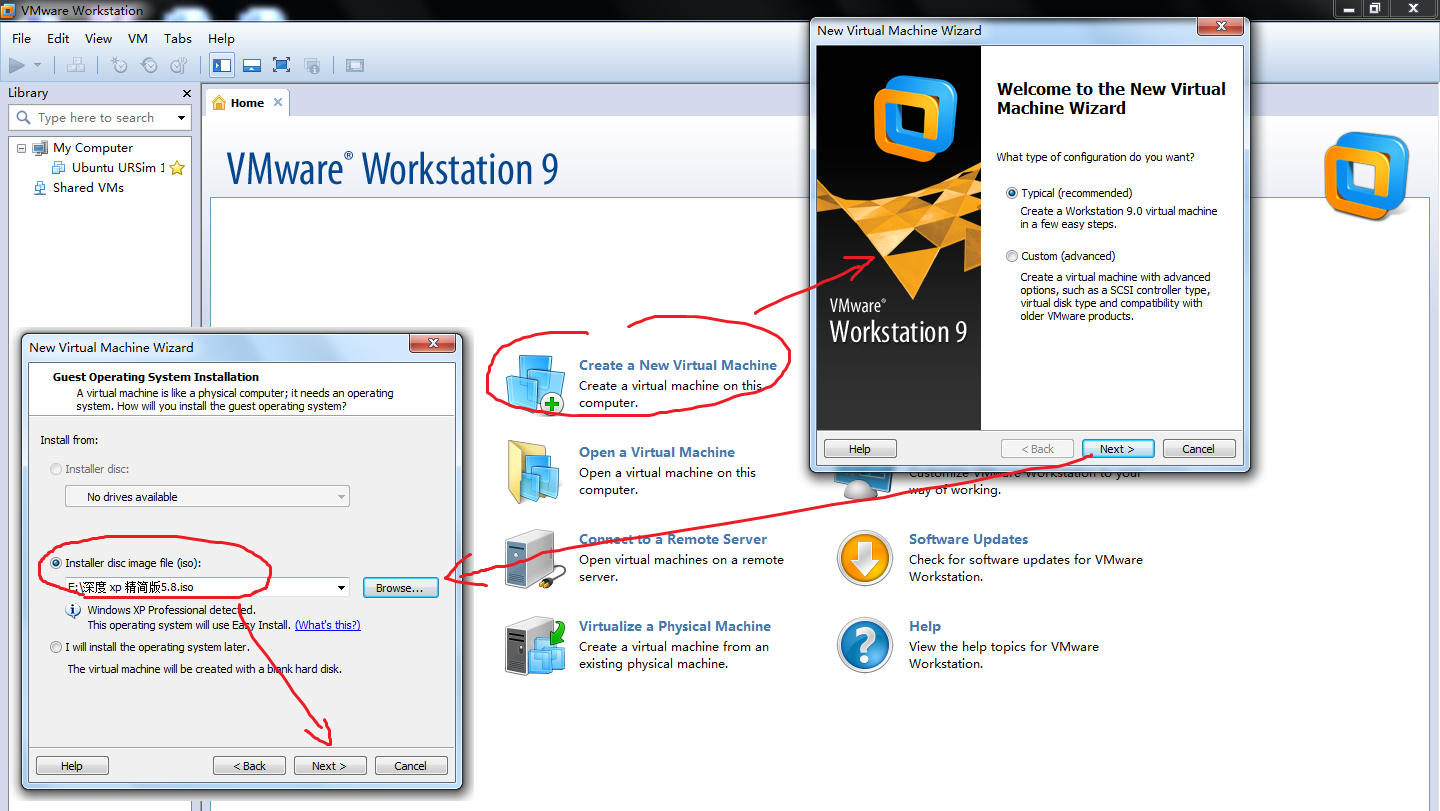Collapse the My Computer tree node
1440x811 pixels.
click(21, 148)
